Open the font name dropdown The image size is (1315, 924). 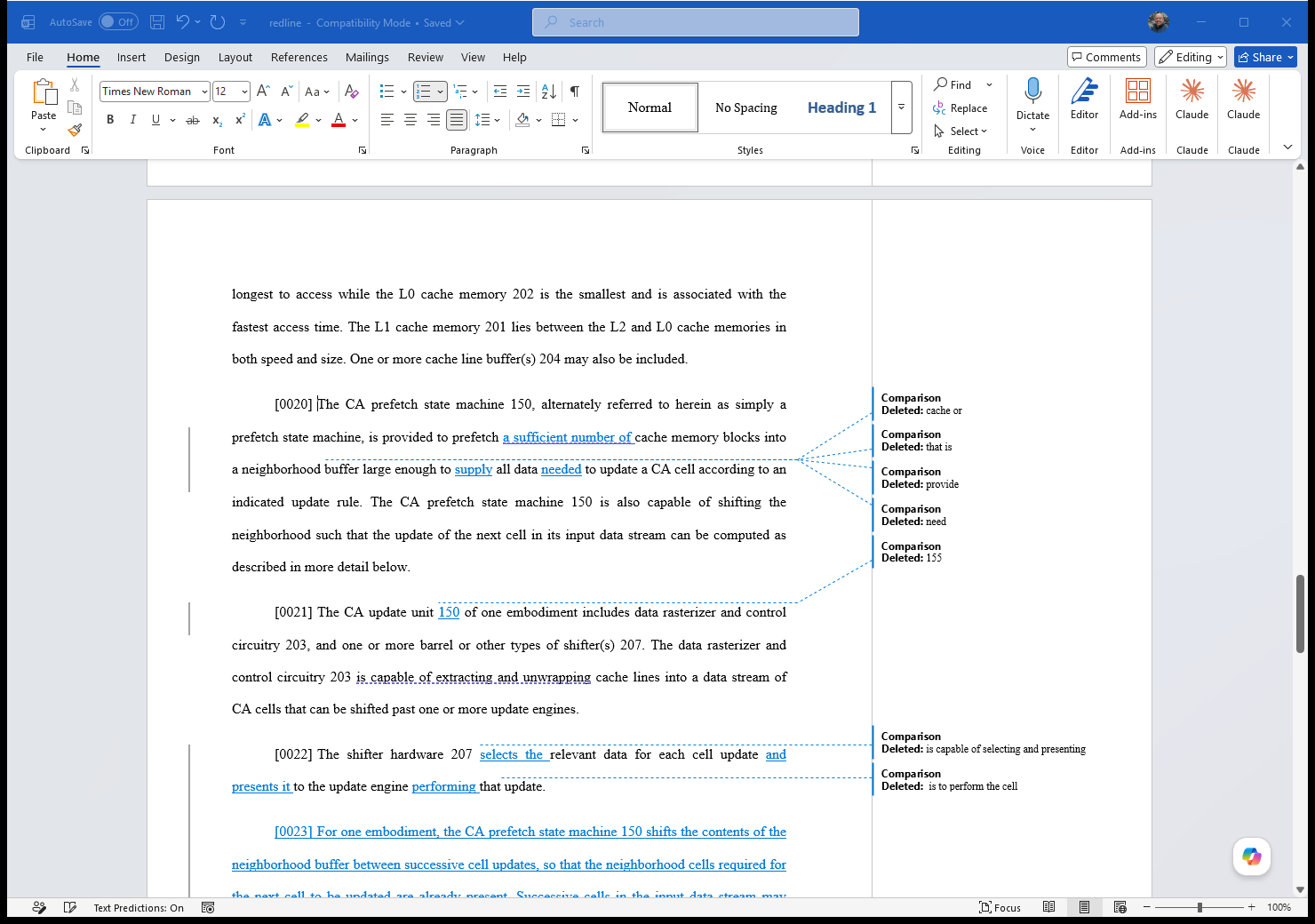tap(204, 92)
